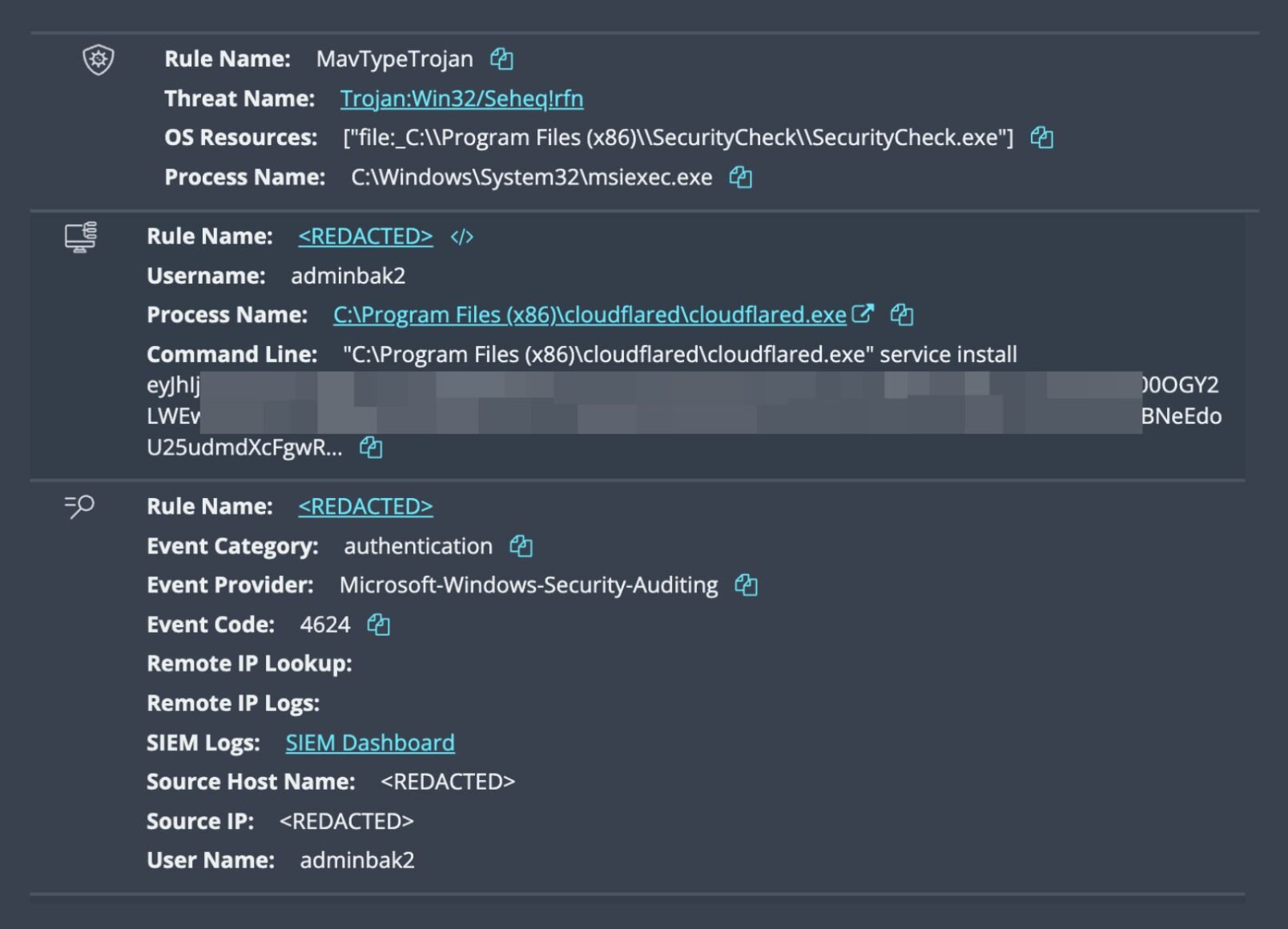Screen dimensions: 1288x929
Task: Open the second REDACTED rule name link
Action: [x=365, y=506]
